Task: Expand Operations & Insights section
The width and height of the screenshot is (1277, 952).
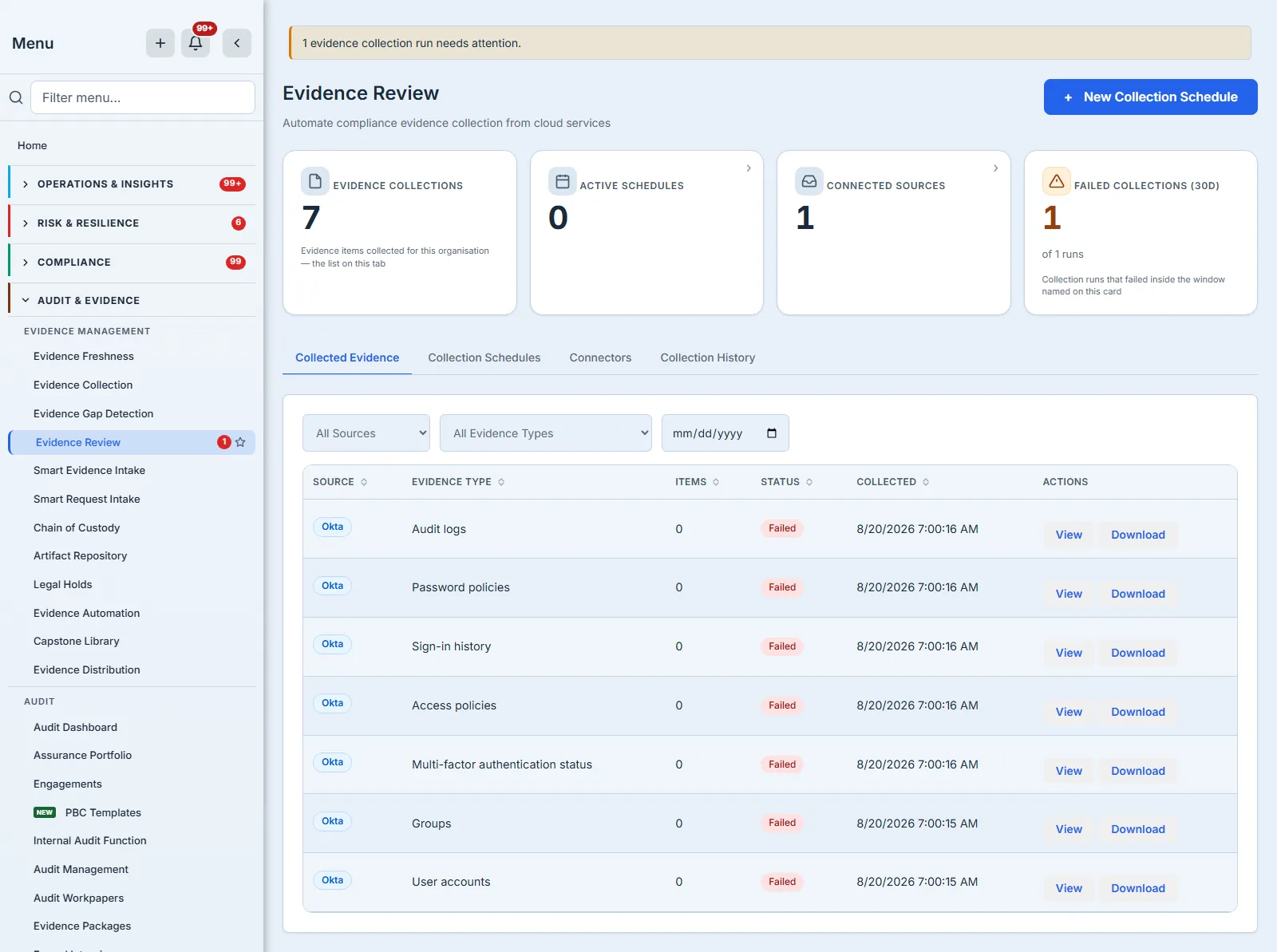Action: (133, 184)
